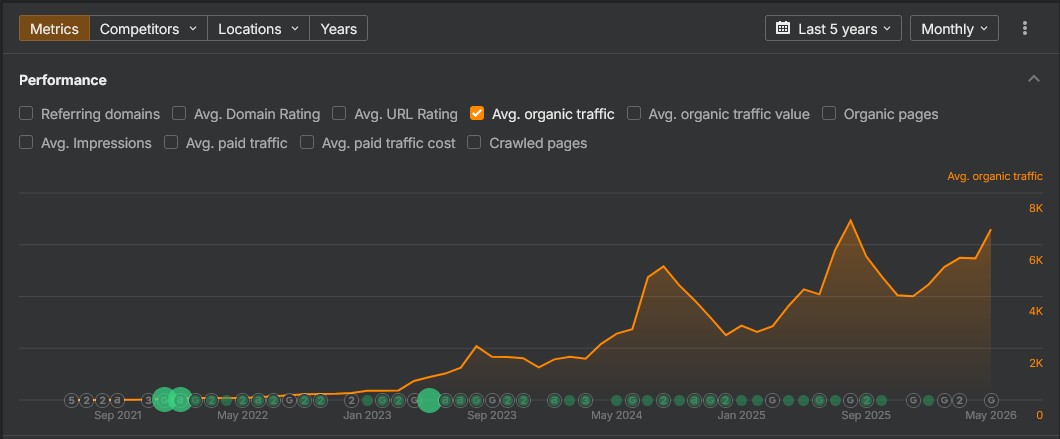Switch to the Years tab
Image resolution: width=1060 pixels, height=439 pixels.
click(x=339, y=28)
